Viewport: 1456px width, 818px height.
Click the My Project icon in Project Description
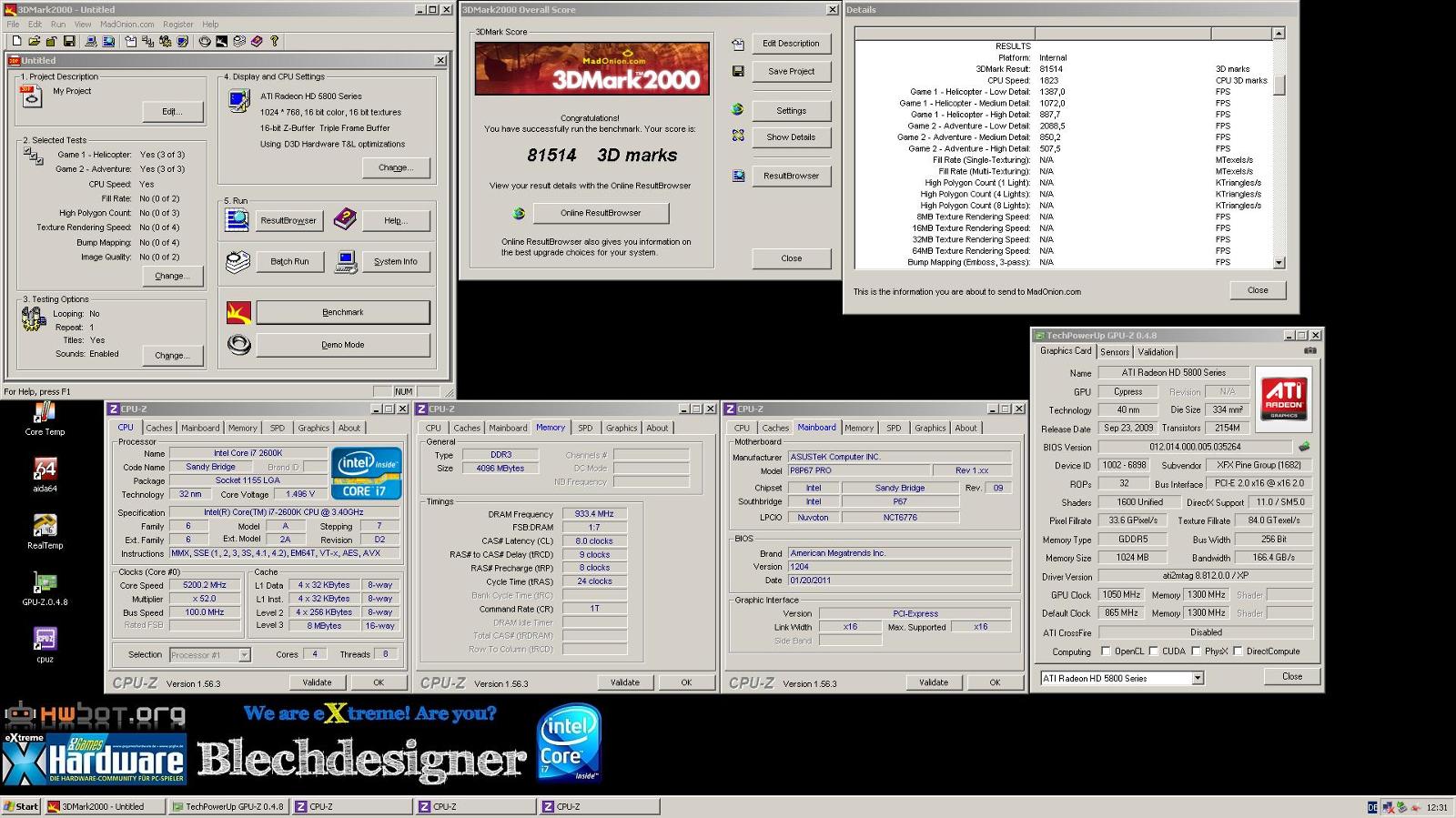pos(32,96)
